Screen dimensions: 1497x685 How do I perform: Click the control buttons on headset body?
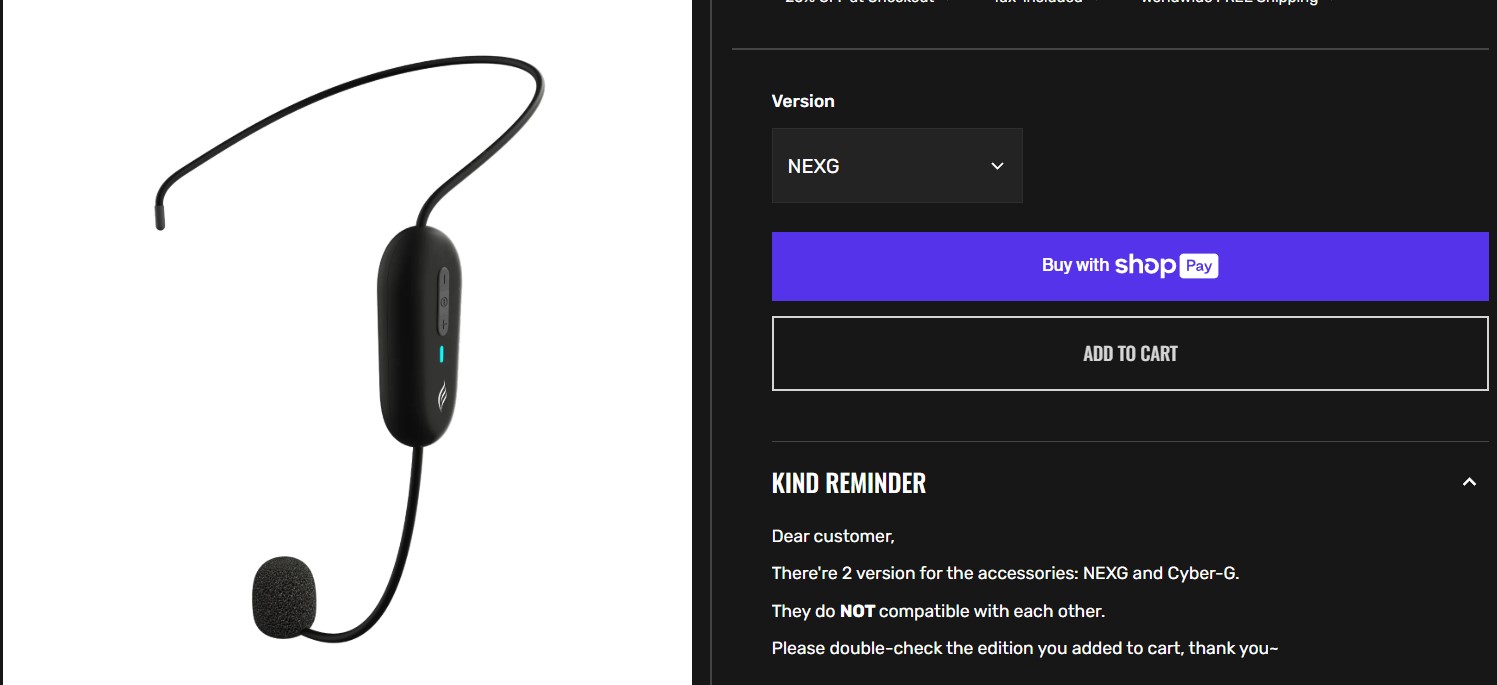[x=442, y=300]
